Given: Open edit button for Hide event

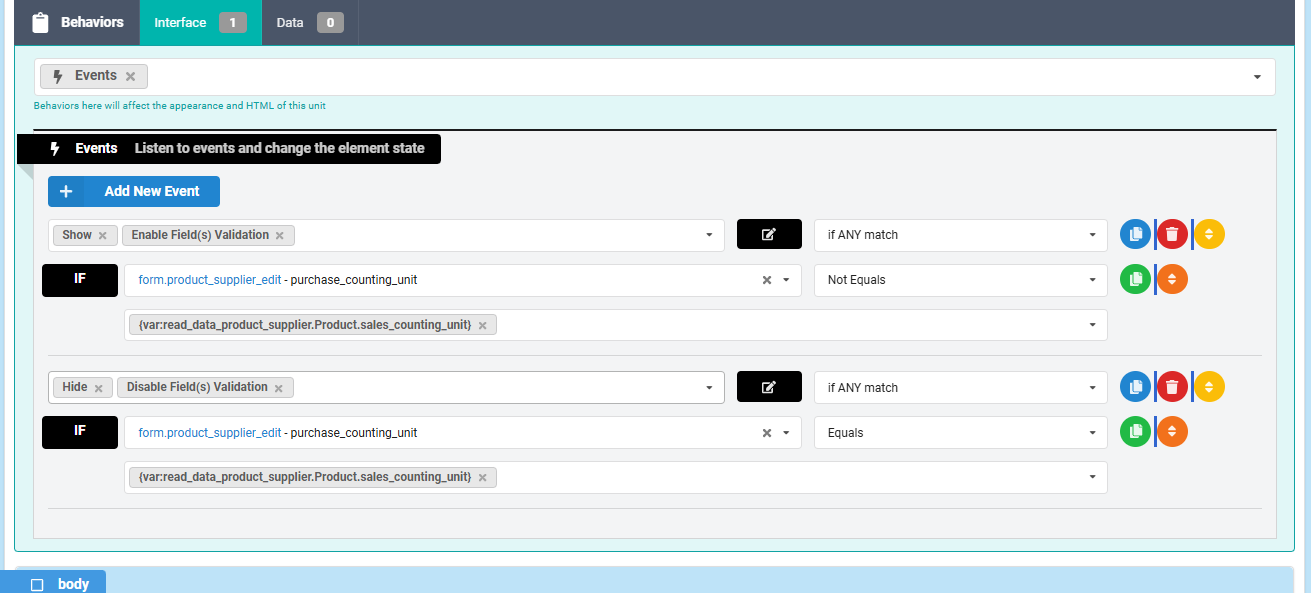Looking at the screenshot, I should tap(769, 387).
